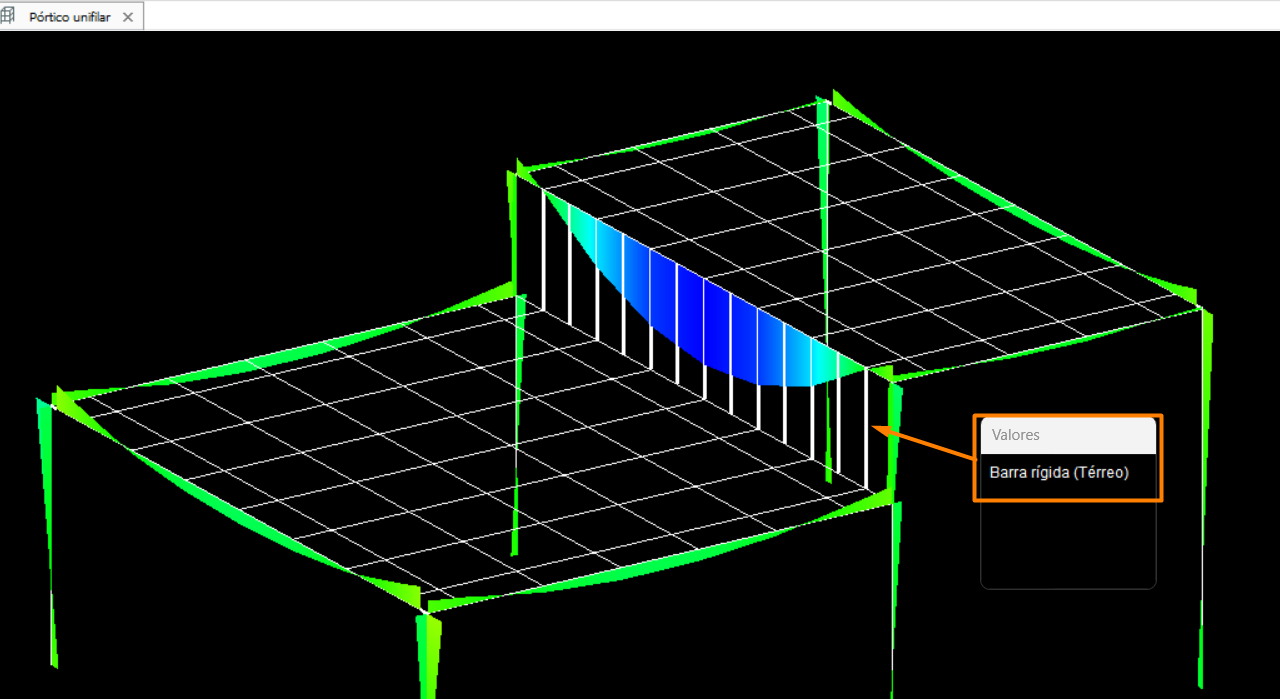Select the far-right green column of the frame
1280x699 pixels.
(x=1204, y=500)
